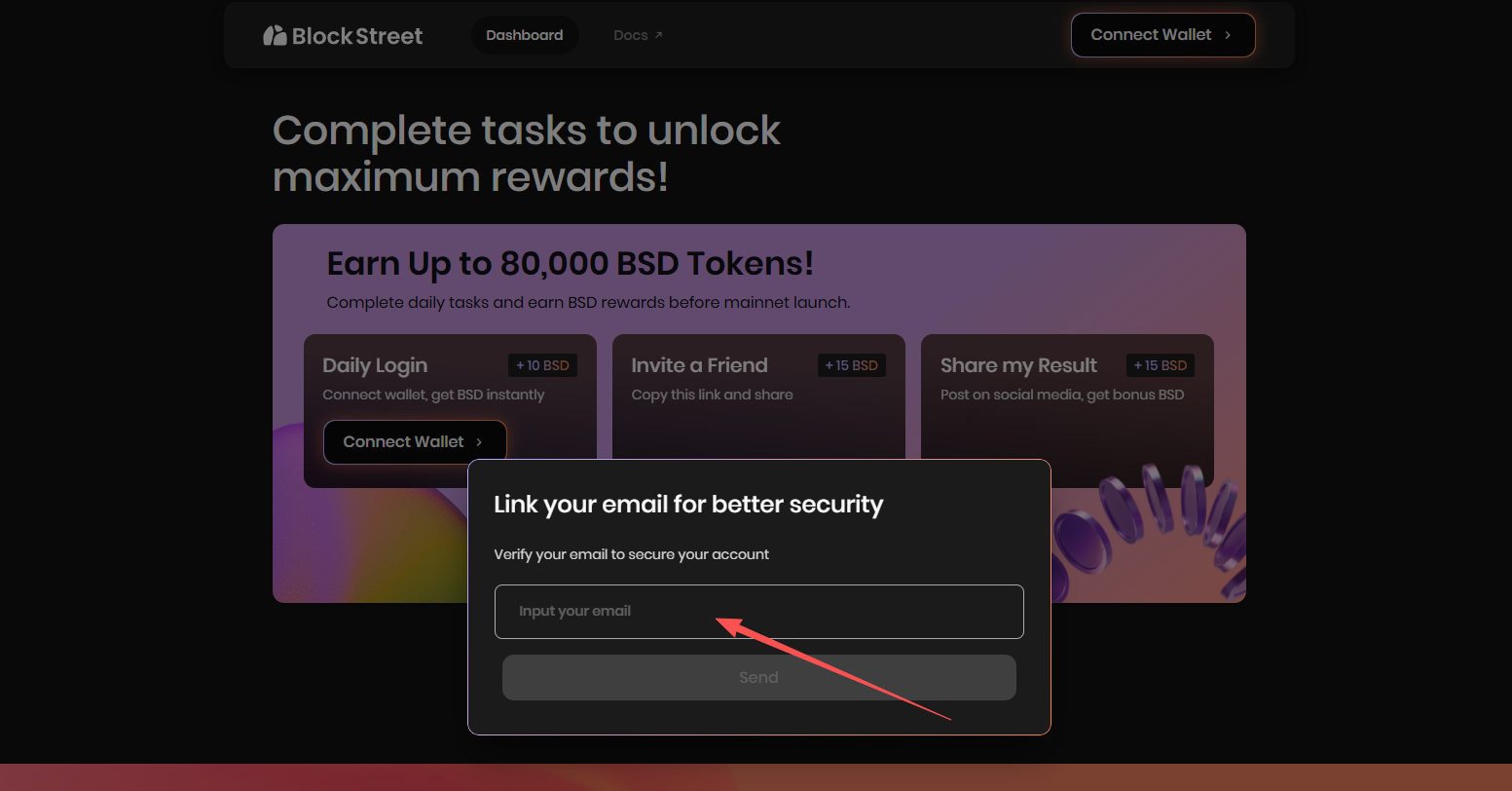The image size is (1512, 791).
Task: Click the Copy this link and share text
Action: pyautogui.click(x=712, y=395)
